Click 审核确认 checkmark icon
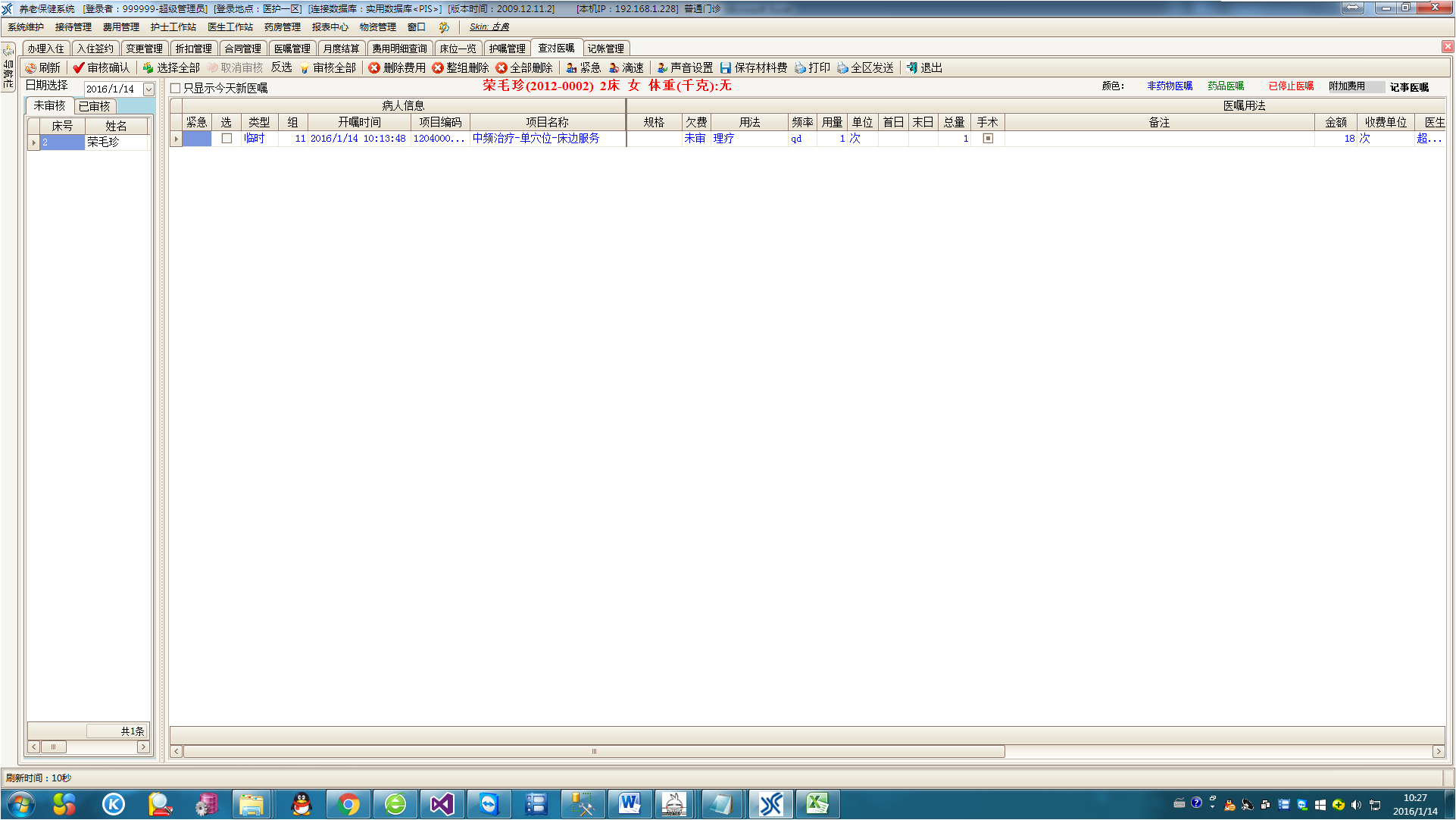Screen dimensions: 1456x820 point(79,68)
